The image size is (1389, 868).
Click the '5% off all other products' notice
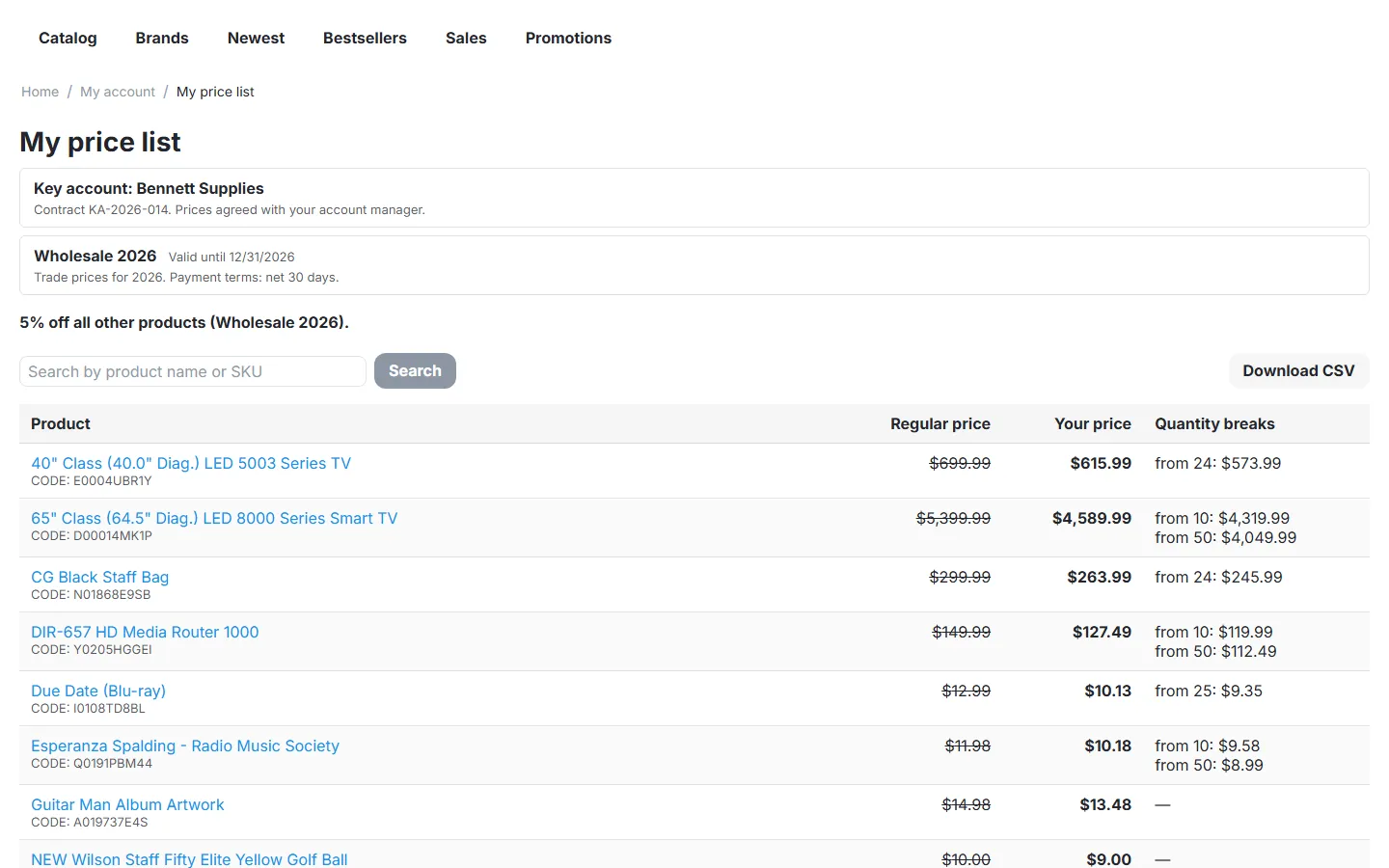tap(184, 322)
